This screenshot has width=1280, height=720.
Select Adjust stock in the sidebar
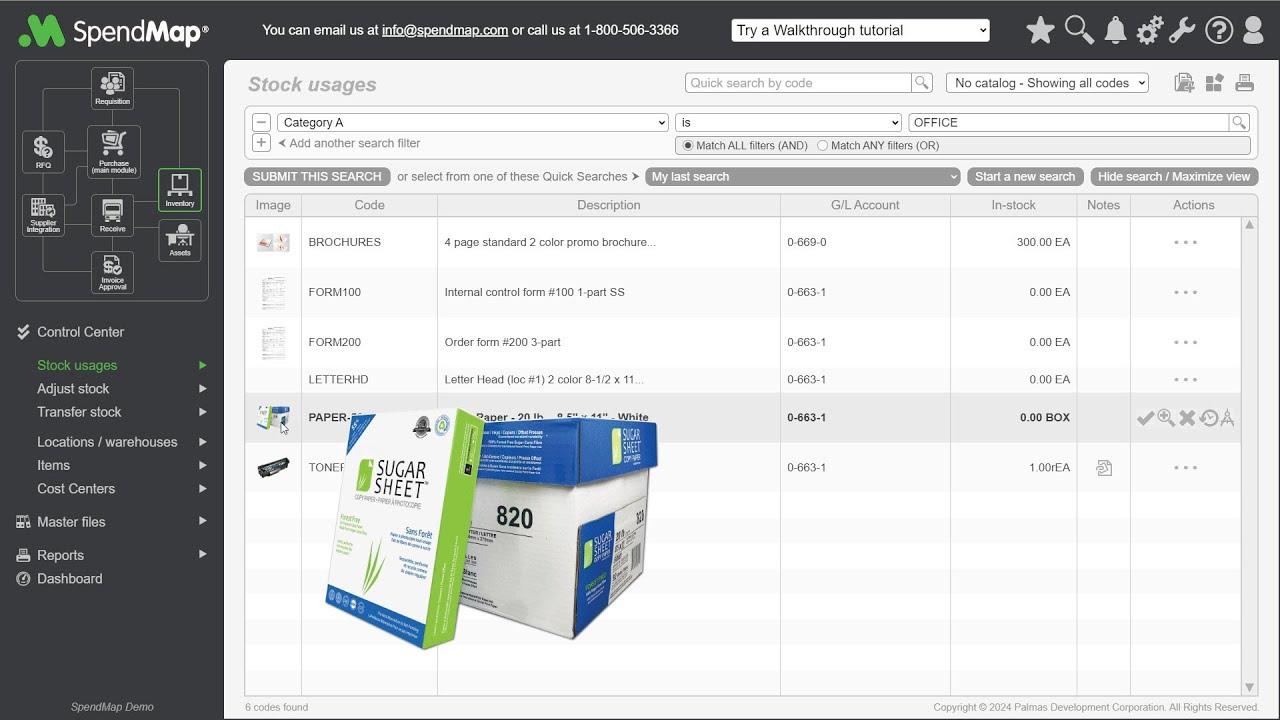pyautogui.click(x=73, y=388)
